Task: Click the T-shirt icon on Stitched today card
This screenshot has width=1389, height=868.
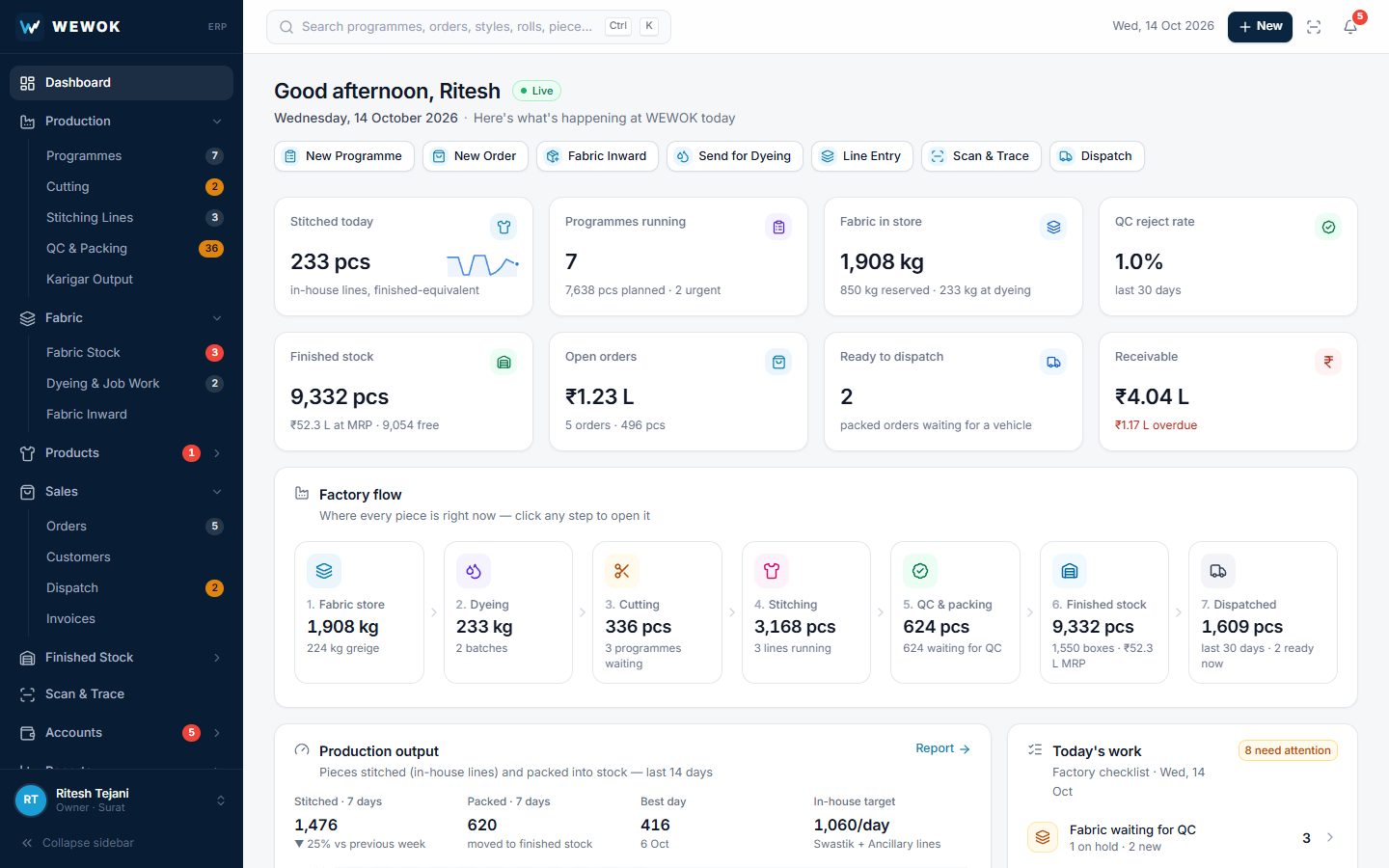Action: (504, 227)
